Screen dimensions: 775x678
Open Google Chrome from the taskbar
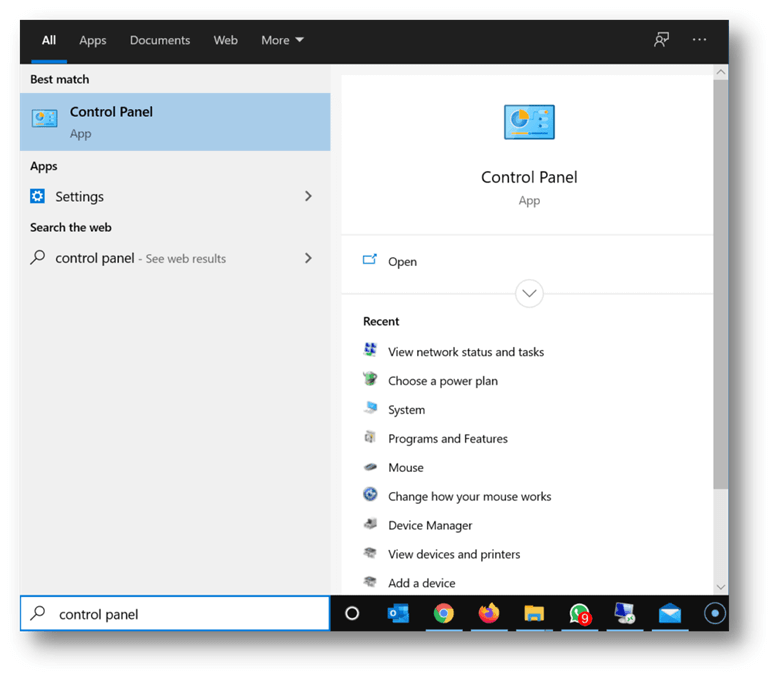tap(443, 613)
